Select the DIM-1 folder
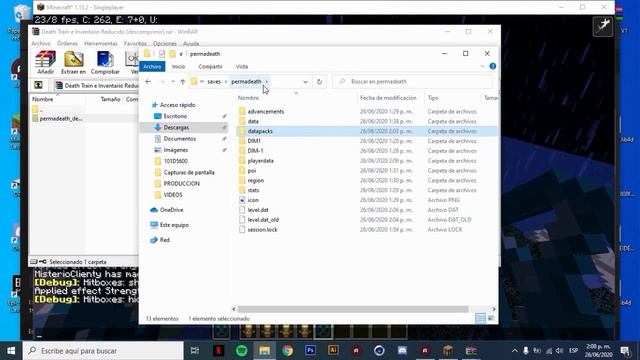 pos(255,151)
